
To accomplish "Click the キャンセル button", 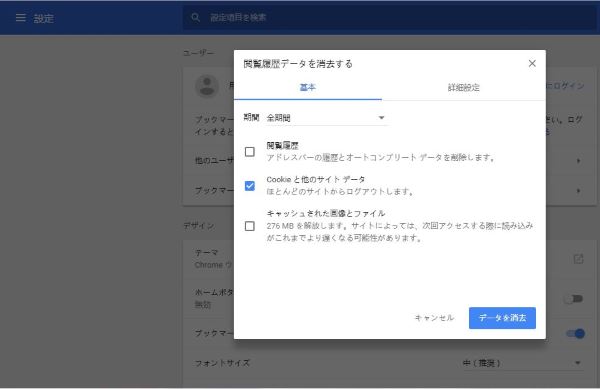I will 434,318.
